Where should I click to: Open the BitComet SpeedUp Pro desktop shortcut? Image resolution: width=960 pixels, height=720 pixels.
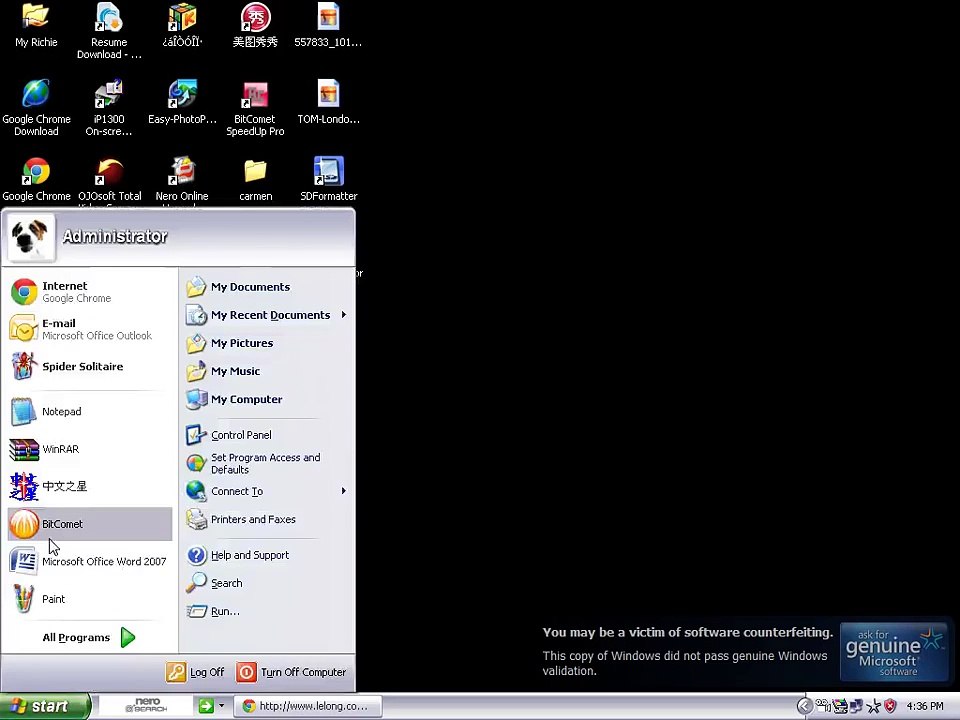(x=255, y=108)
